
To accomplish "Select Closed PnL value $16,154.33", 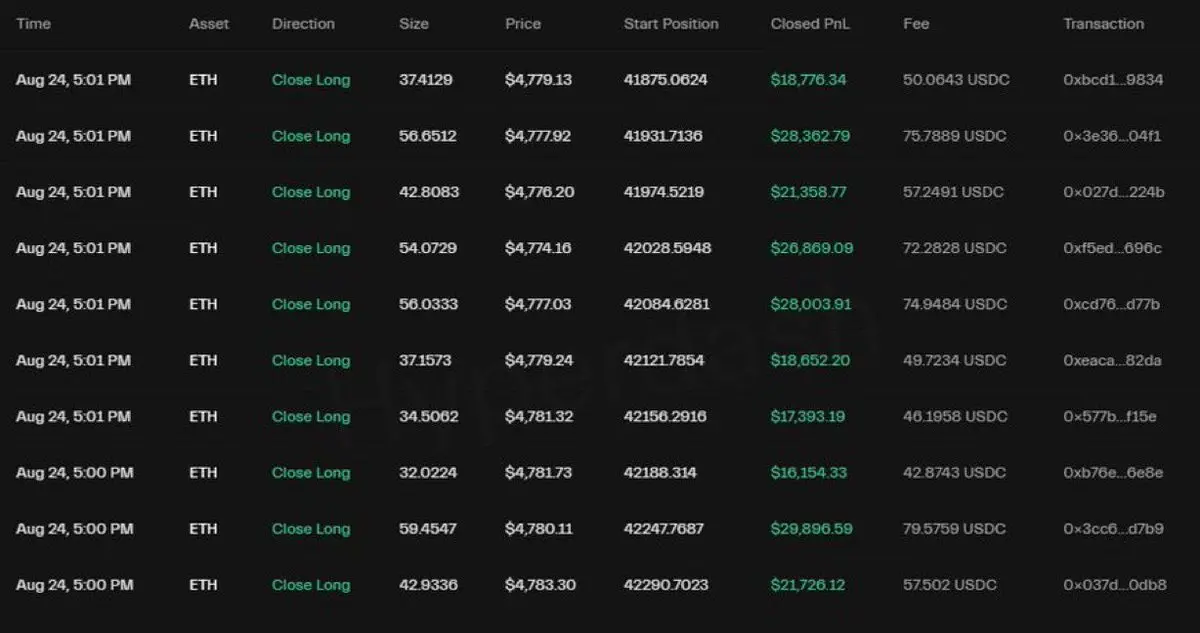I will point(809,472).
